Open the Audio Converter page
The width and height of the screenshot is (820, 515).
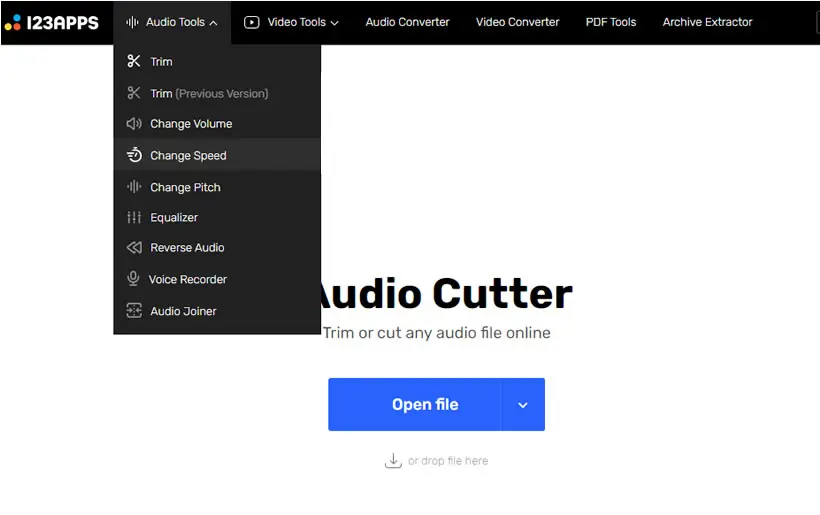tap(407, 22)
